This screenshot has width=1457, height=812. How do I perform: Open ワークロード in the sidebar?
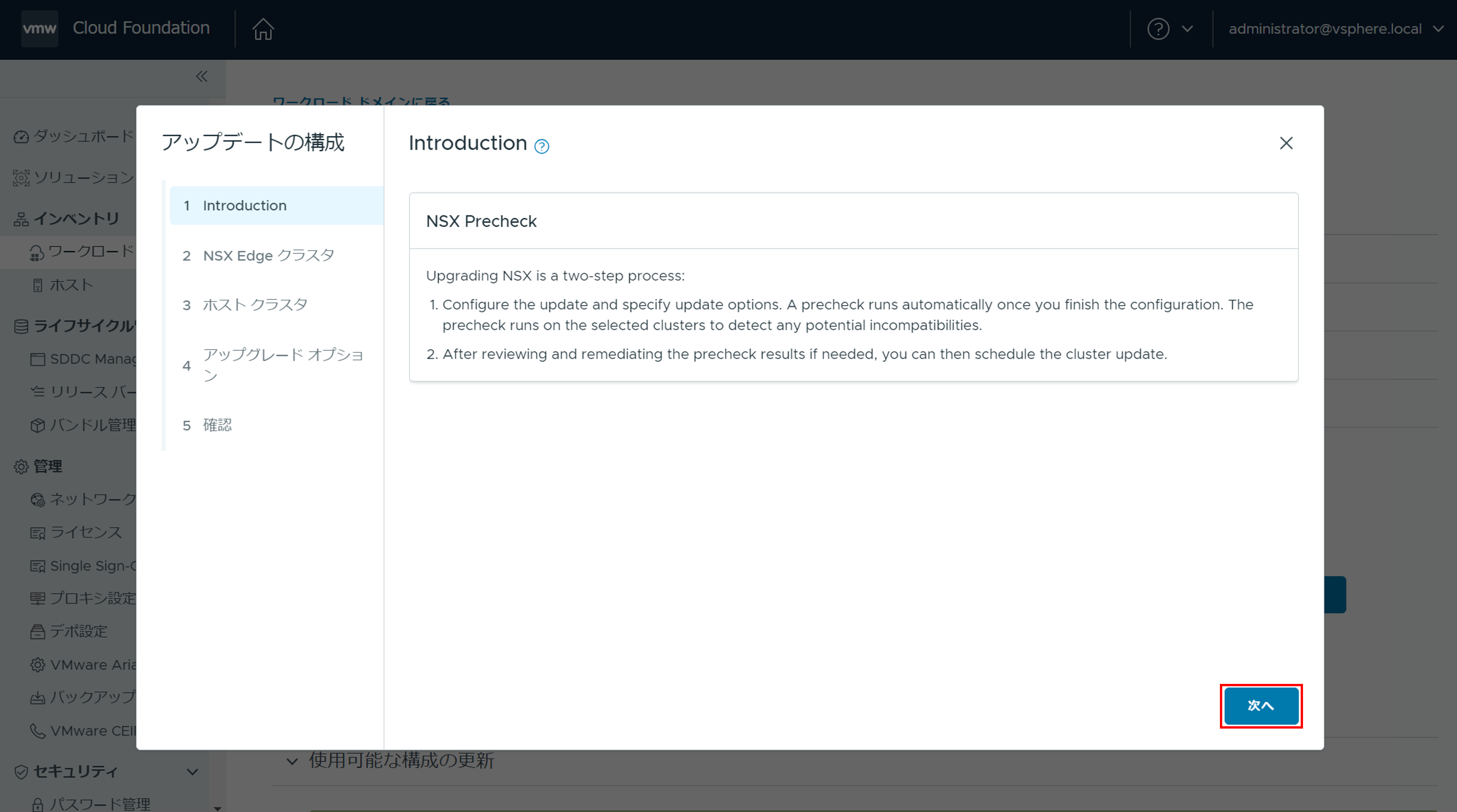click(82, 252)
